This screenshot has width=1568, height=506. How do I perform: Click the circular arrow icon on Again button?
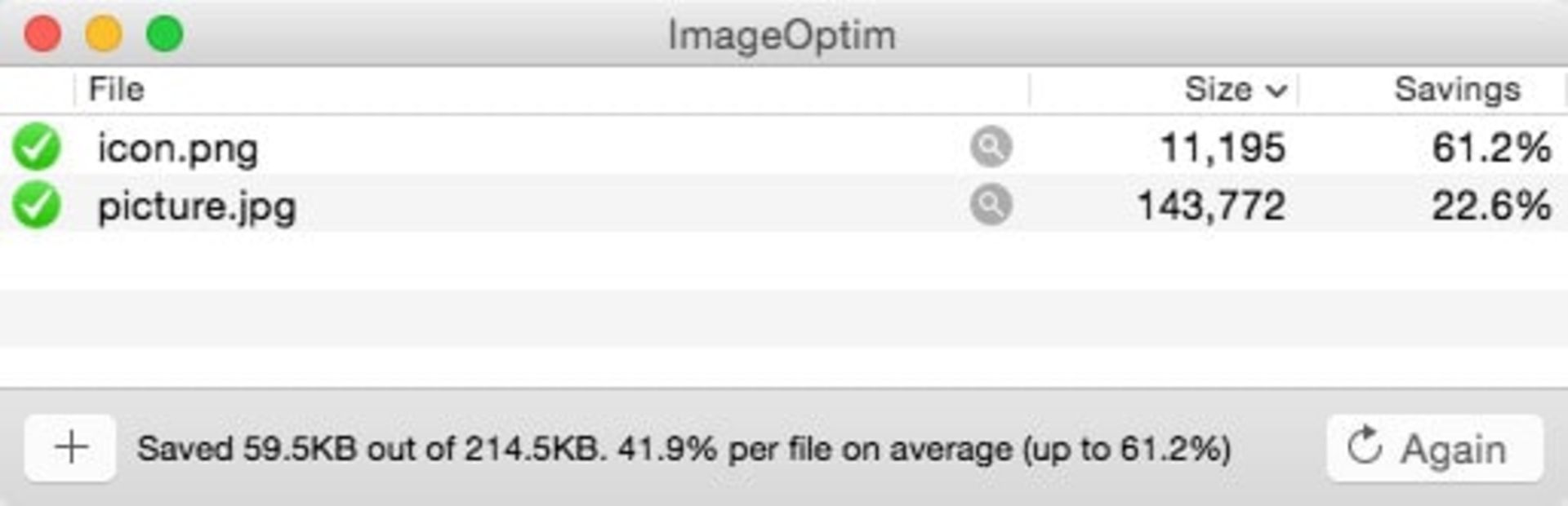click(1363, 446)
